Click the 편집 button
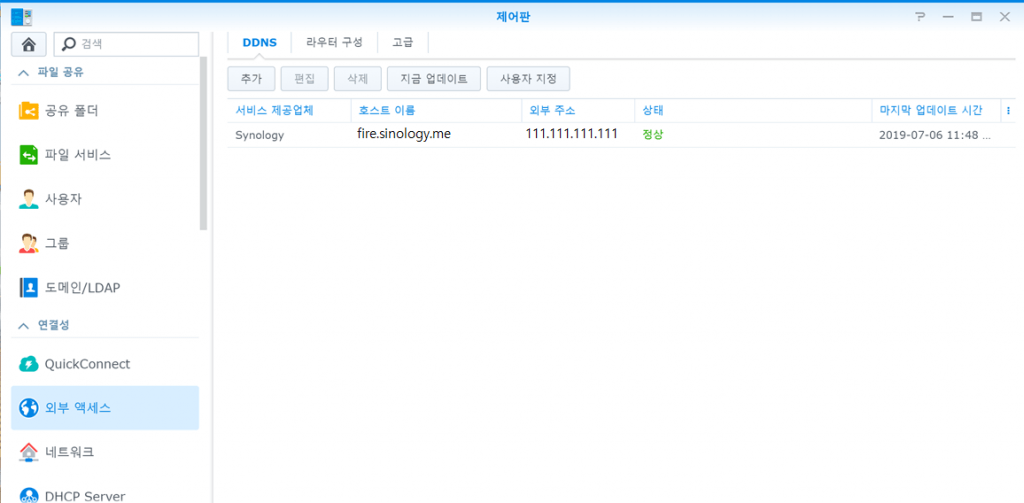The width and height of the screenshot is (1024, 503). click(304, 79)
